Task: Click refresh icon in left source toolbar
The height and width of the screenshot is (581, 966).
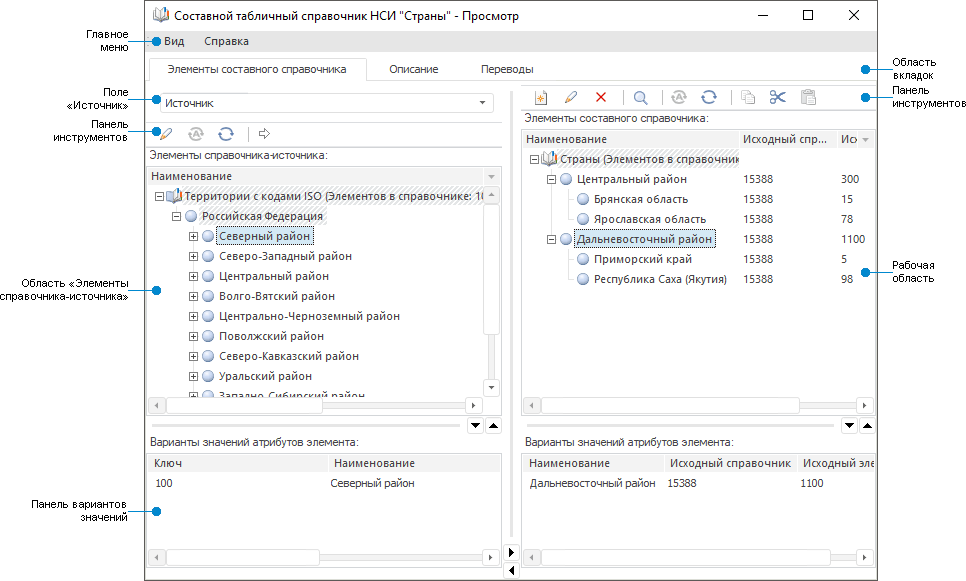Action: (226, 133)
